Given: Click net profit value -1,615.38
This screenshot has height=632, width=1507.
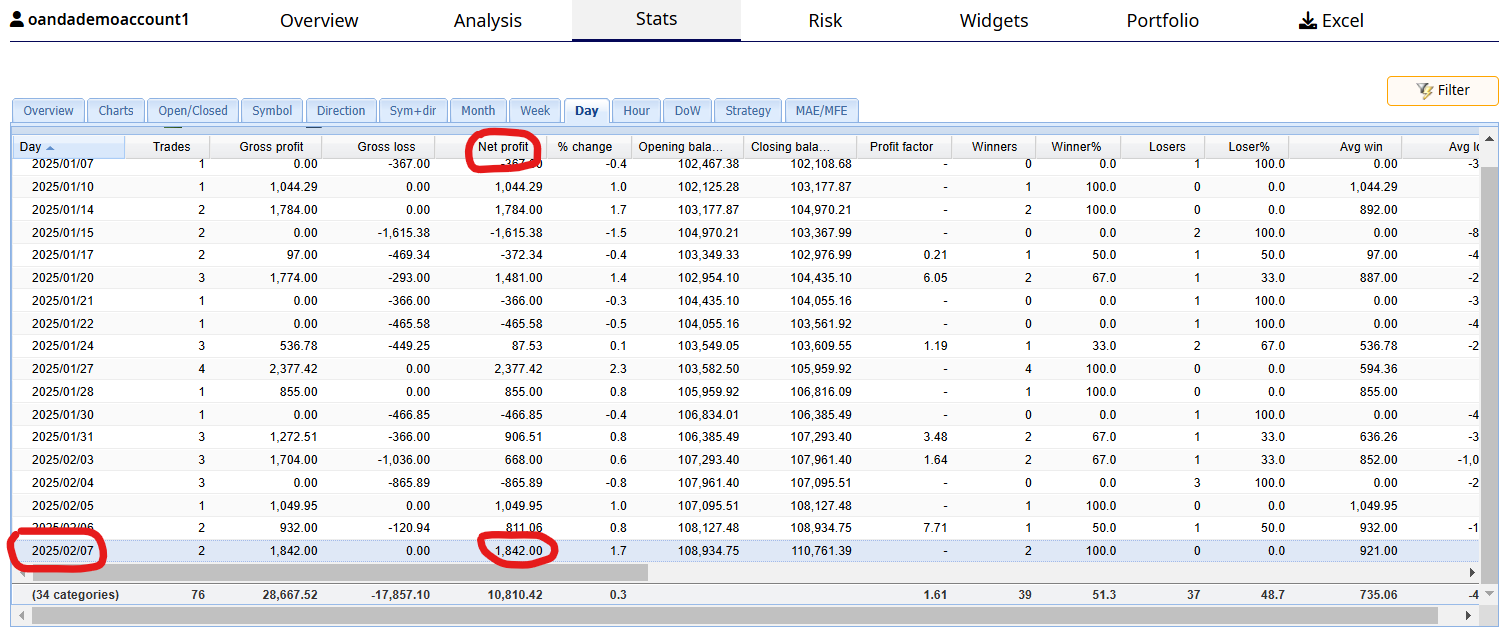Looking at the screenshot, I should pos(517,233).
